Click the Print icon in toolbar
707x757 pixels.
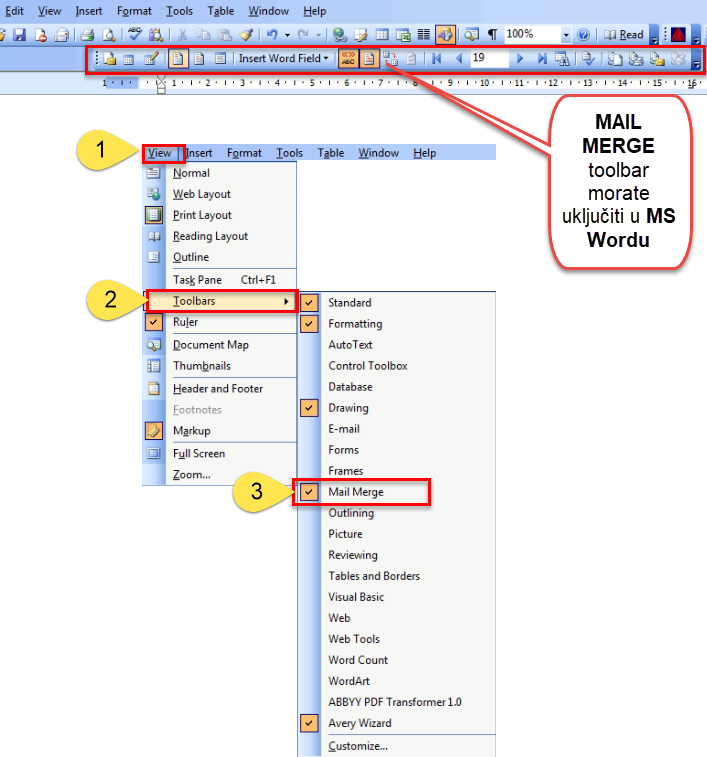tap(87, 35)
